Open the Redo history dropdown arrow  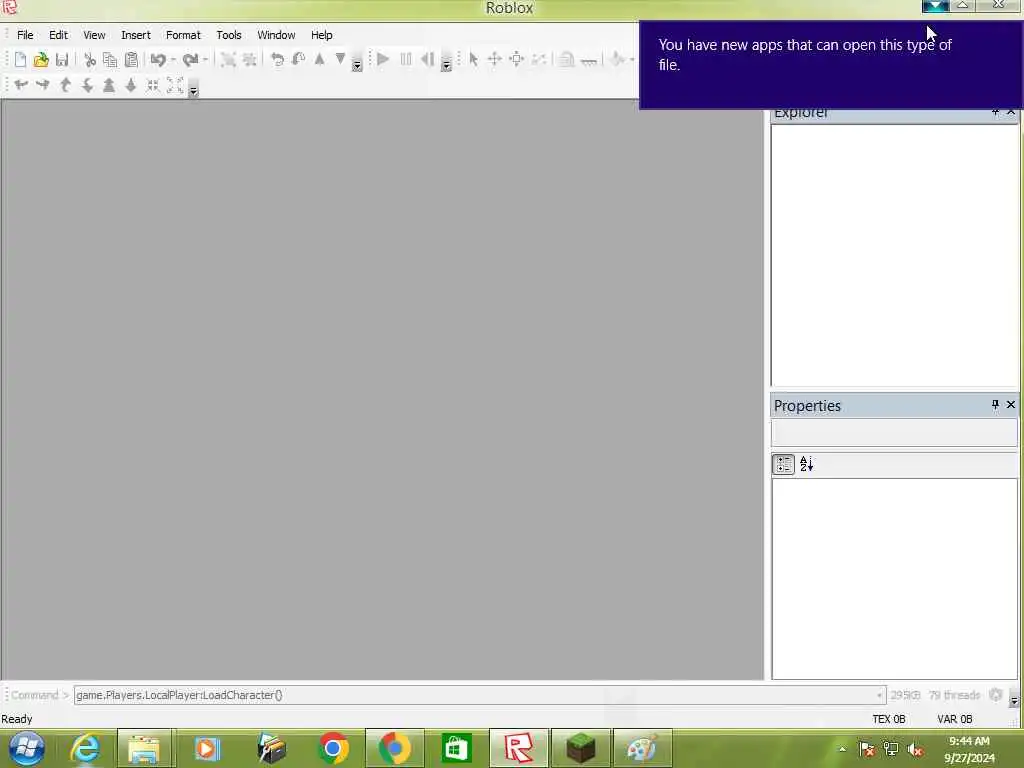pyautogui.click(x=205, y=60)
